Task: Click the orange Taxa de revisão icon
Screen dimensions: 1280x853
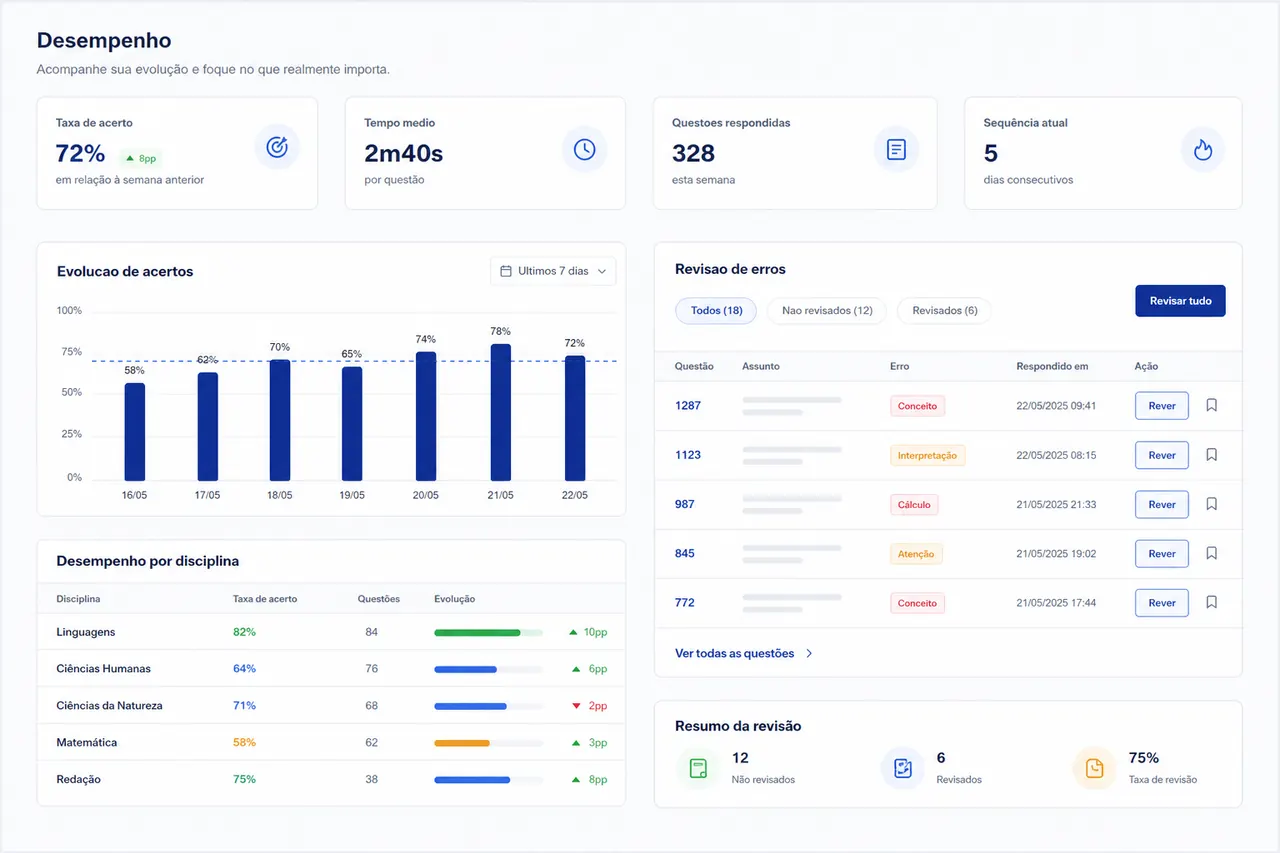Action: (x=1095, y=768)
